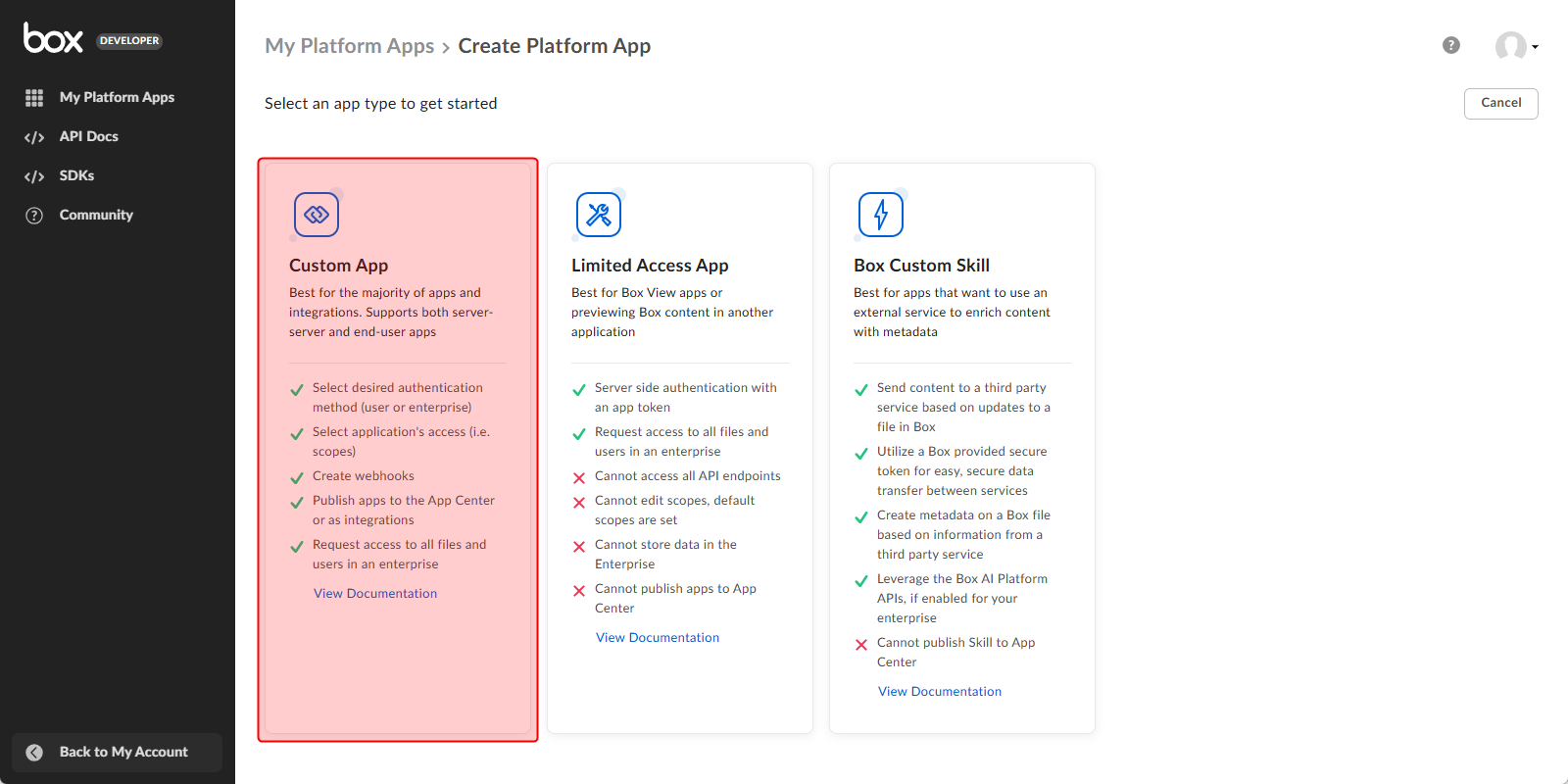This screenshot has width=1568, height=784.
Task: Open the account dropdown arrow
Action: click(1535, 47)
